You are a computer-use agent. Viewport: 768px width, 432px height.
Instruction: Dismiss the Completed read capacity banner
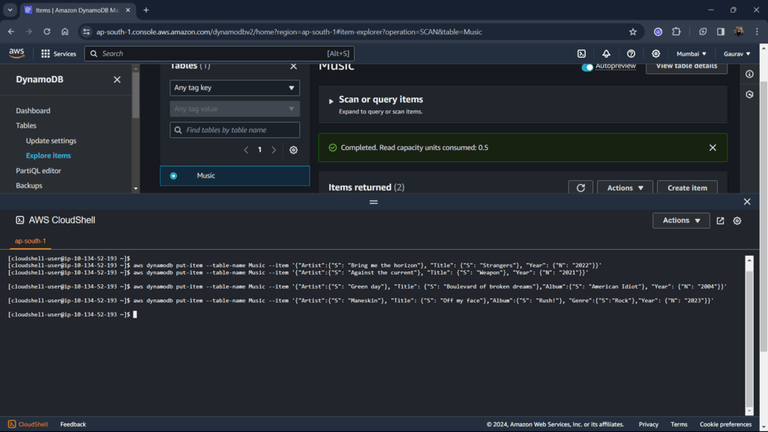(713, 147)
